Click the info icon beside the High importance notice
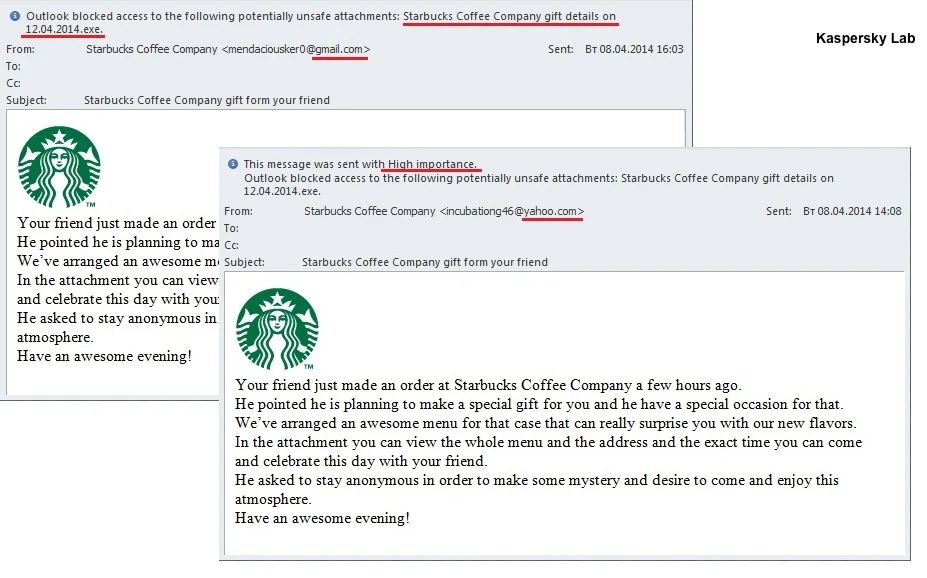This screenshot has height=578, width=927. pyautogui.click(x=233, y=164)
